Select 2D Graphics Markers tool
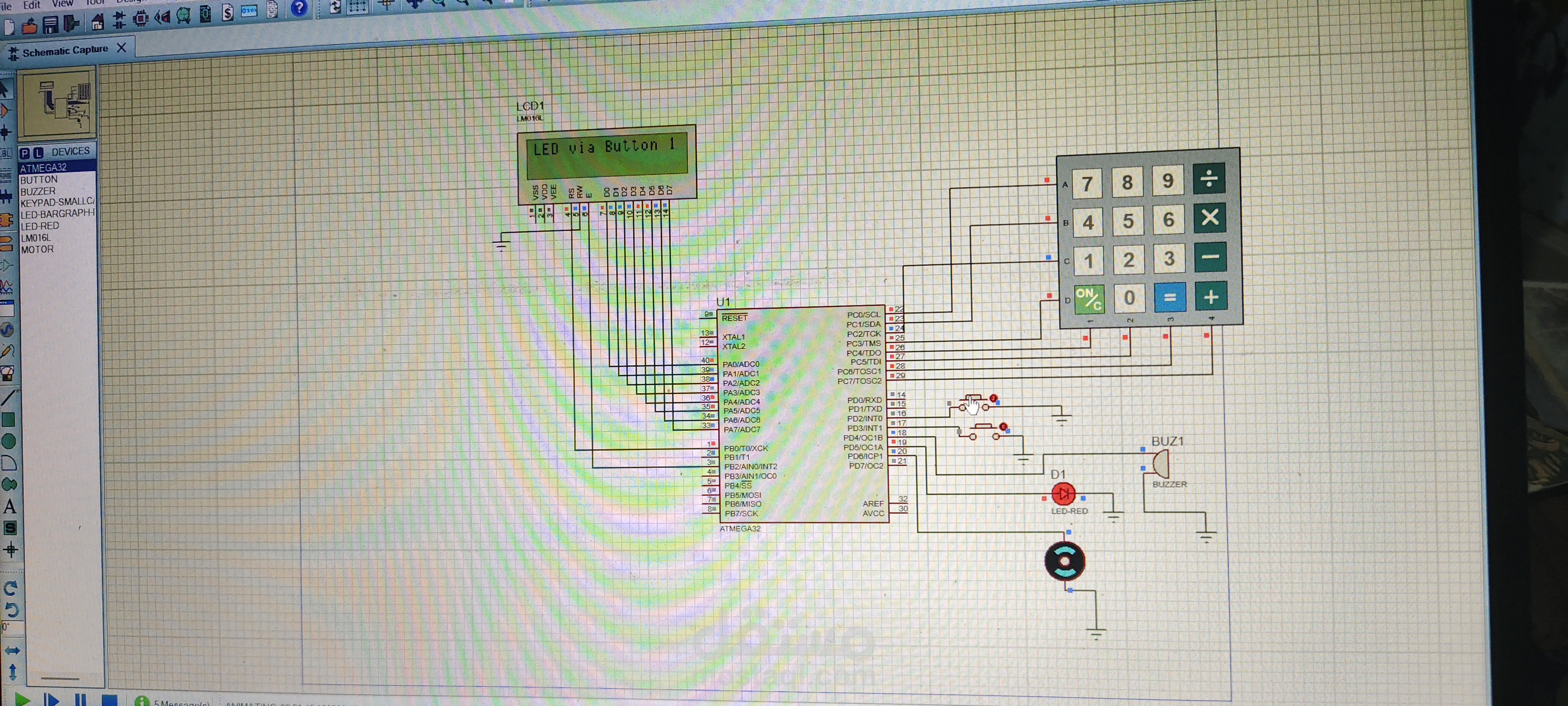 [11, 550]
